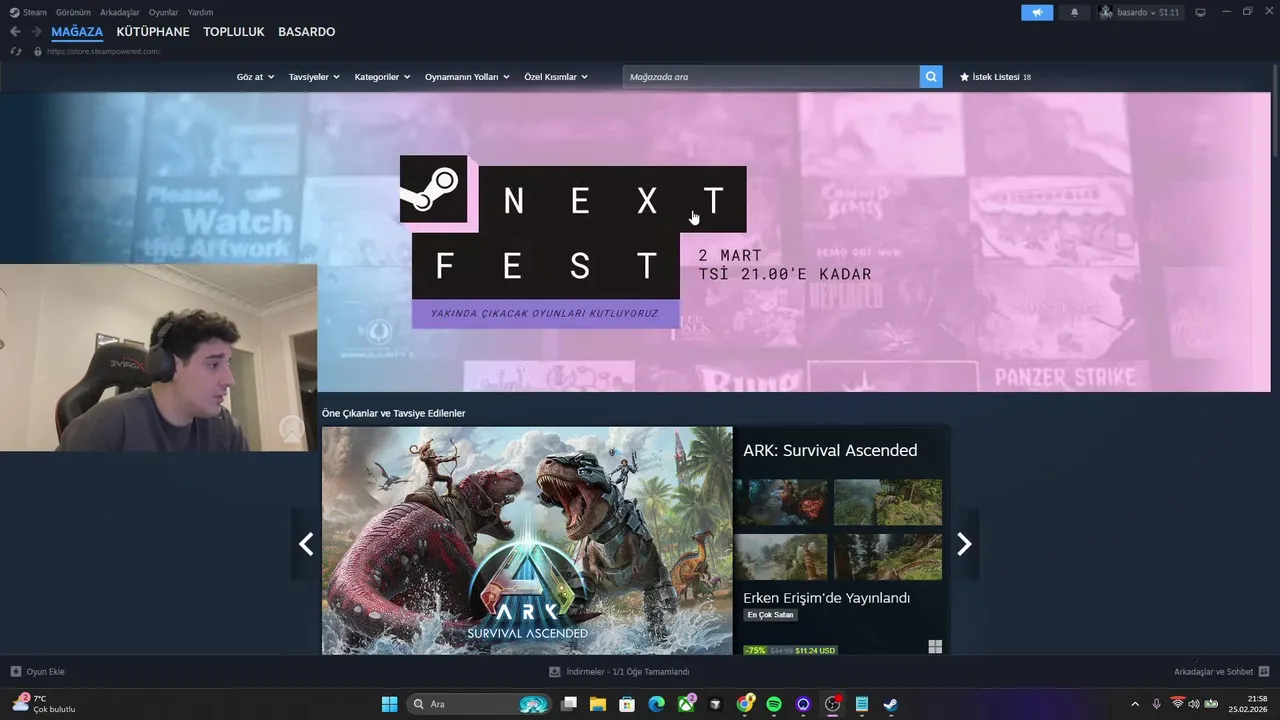Show previous featured game

pos(306,543)
